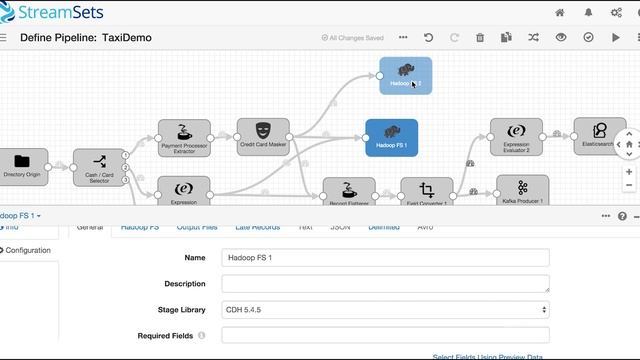This screenshot has height=360, width=640.
Task: Zoom out the canvas with minus
Action: tap(629, 185)
